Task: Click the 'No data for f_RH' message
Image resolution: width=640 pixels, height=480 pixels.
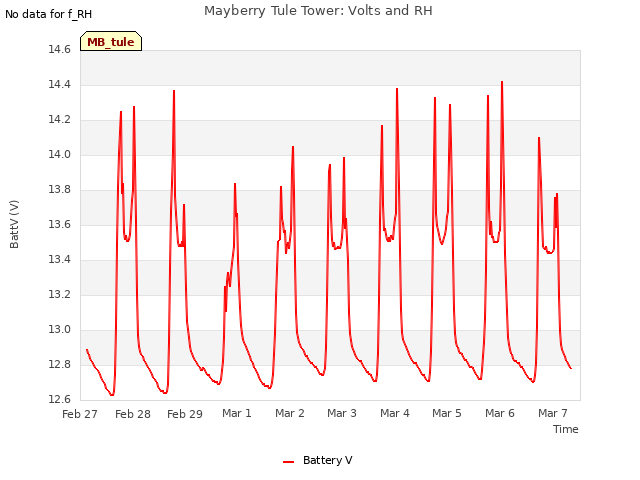Action: coord(48,14)
